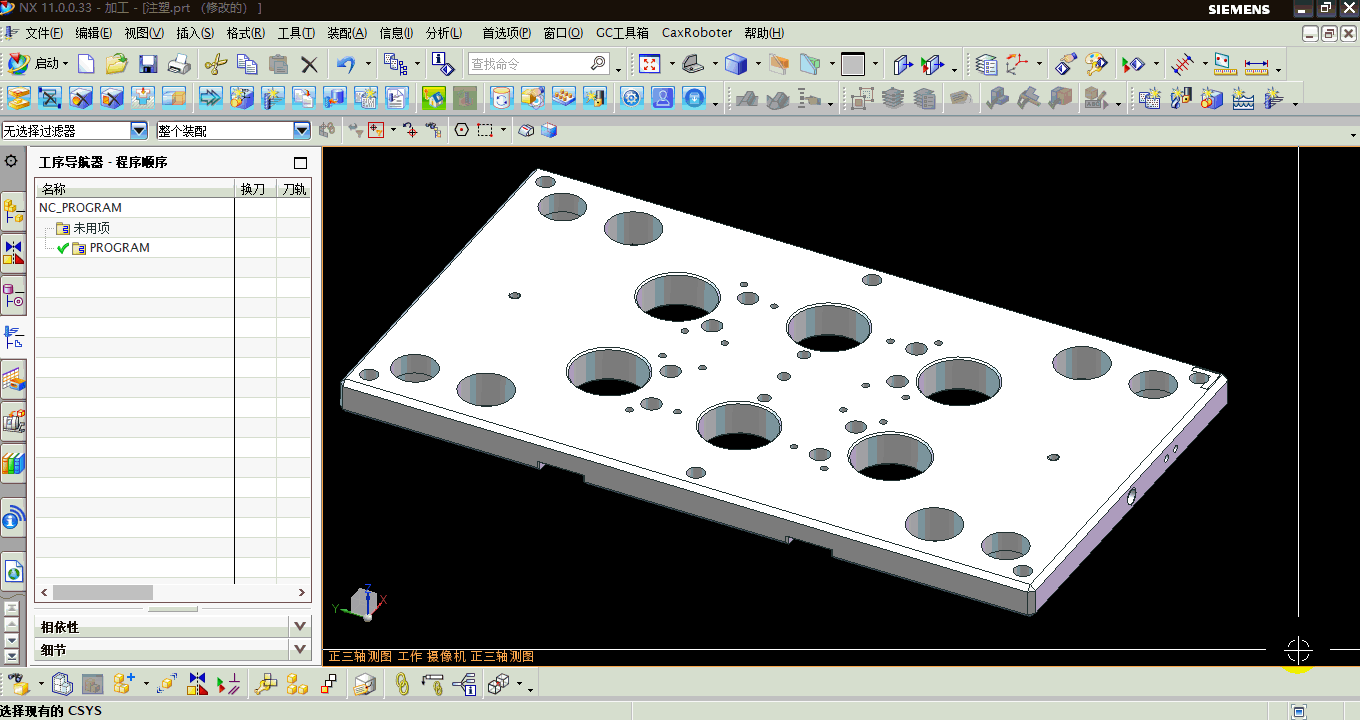The image size is (1360, 720).
Task: Click the Fit view icon
Action: point(650,65)
